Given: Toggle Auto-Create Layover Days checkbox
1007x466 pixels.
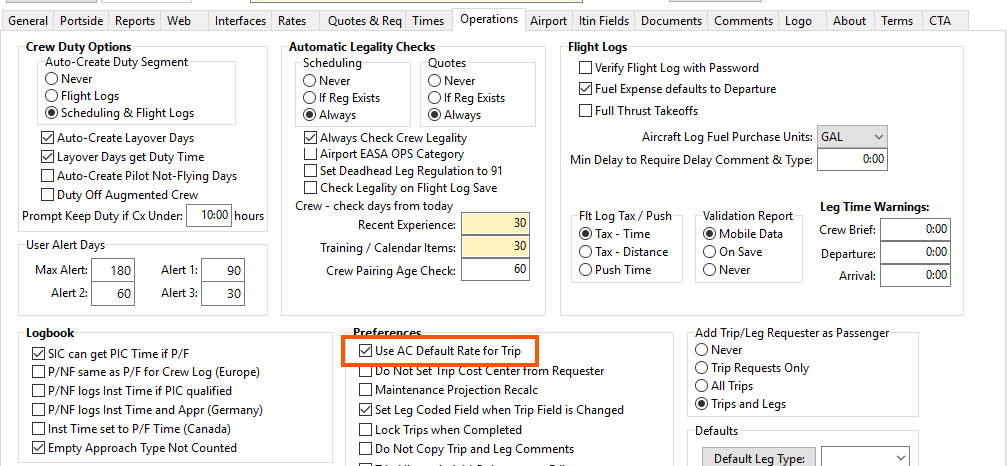Looking at the screenshot, I should pyautogui.click(x=47, y=138).
